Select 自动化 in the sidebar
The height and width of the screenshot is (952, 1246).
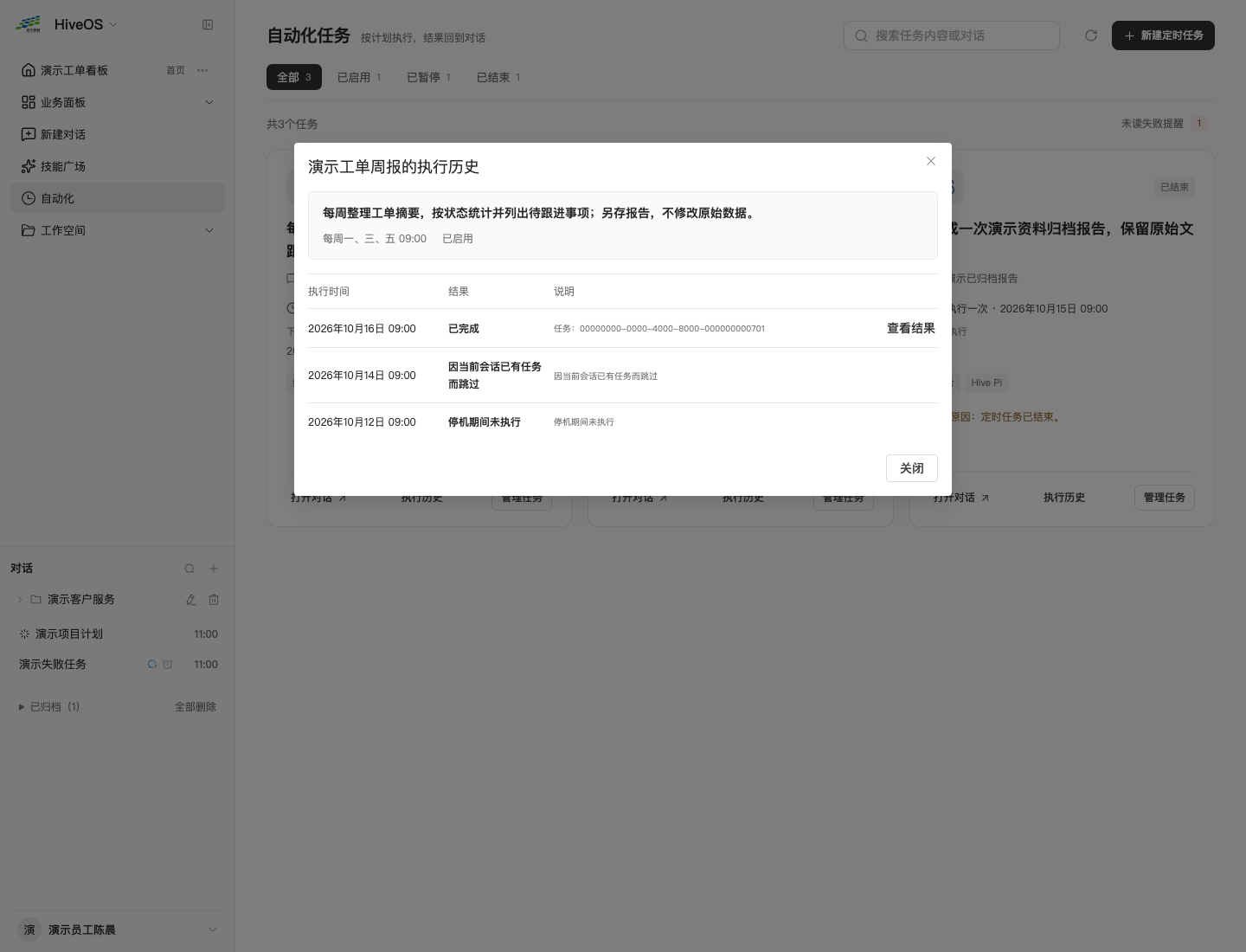tap(118, 198)
